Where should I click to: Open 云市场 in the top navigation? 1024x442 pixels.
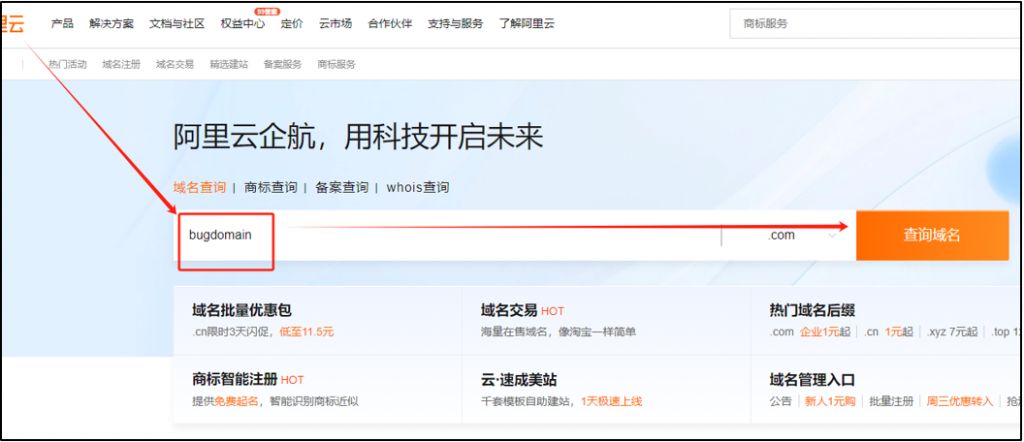(x=336, y=24)
